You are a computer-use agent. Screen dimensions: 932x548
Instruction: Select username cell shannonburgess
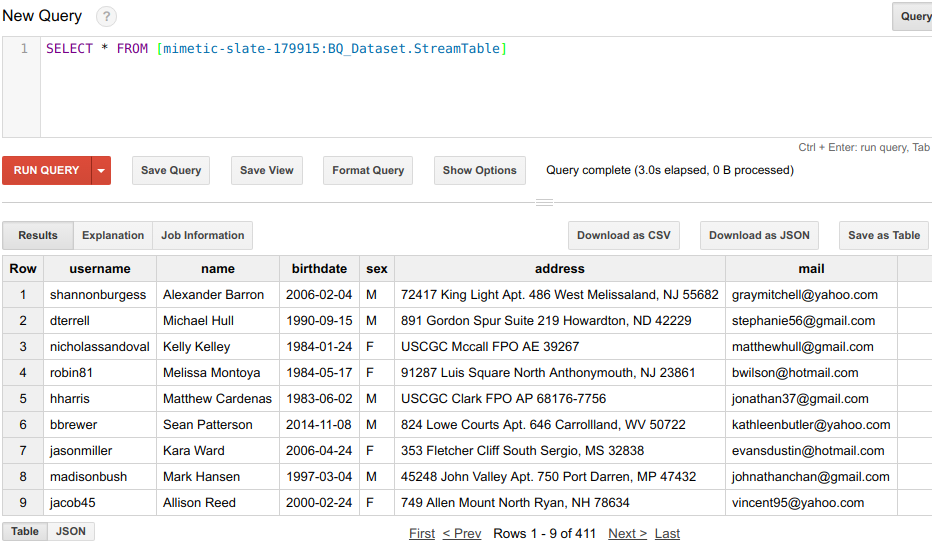click(x=98, y=295)
